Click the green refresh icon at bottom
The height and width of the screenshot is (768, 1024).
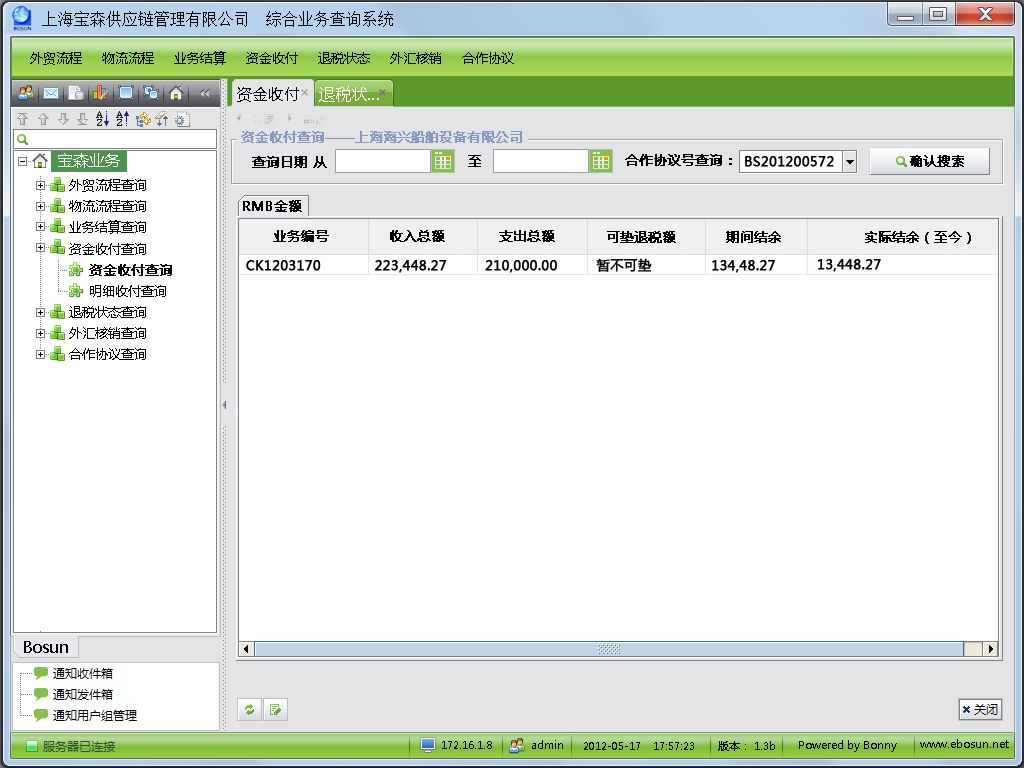pyautogui.click(x=249, y=709)
